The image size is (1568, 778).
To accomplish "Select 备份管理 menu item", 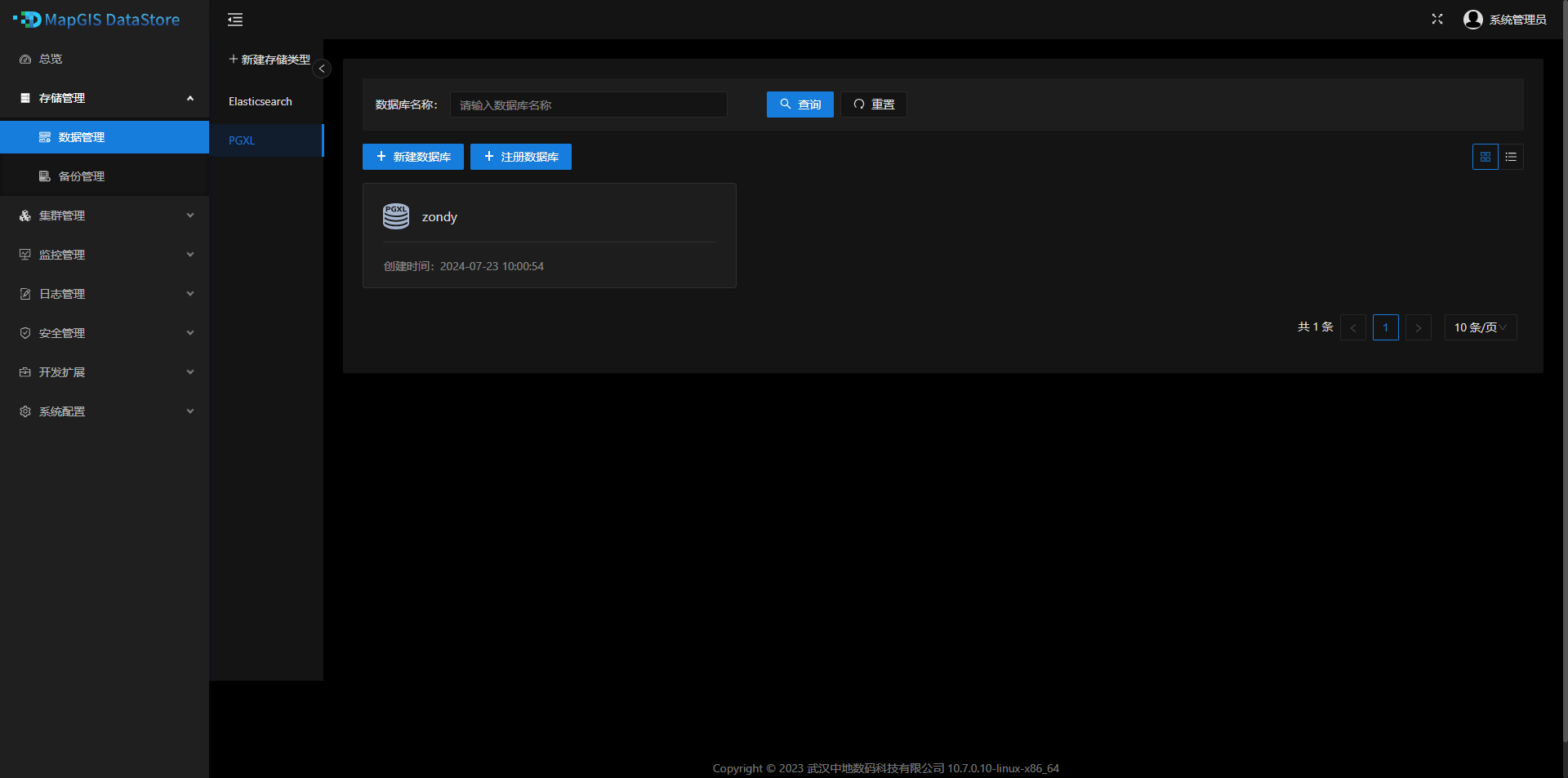I will (105, 176).
